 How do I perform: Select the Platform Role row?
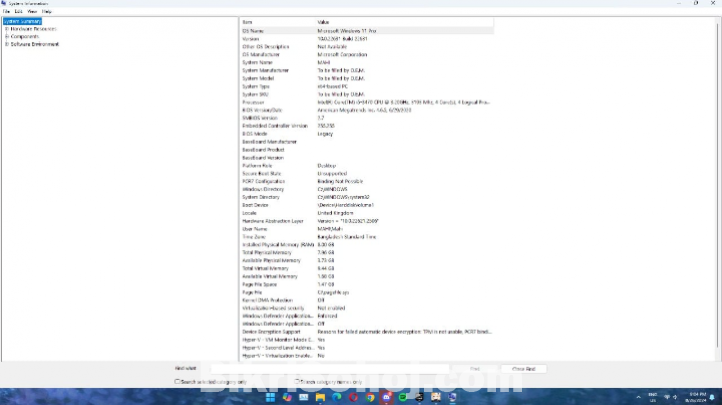coord(367,166)
